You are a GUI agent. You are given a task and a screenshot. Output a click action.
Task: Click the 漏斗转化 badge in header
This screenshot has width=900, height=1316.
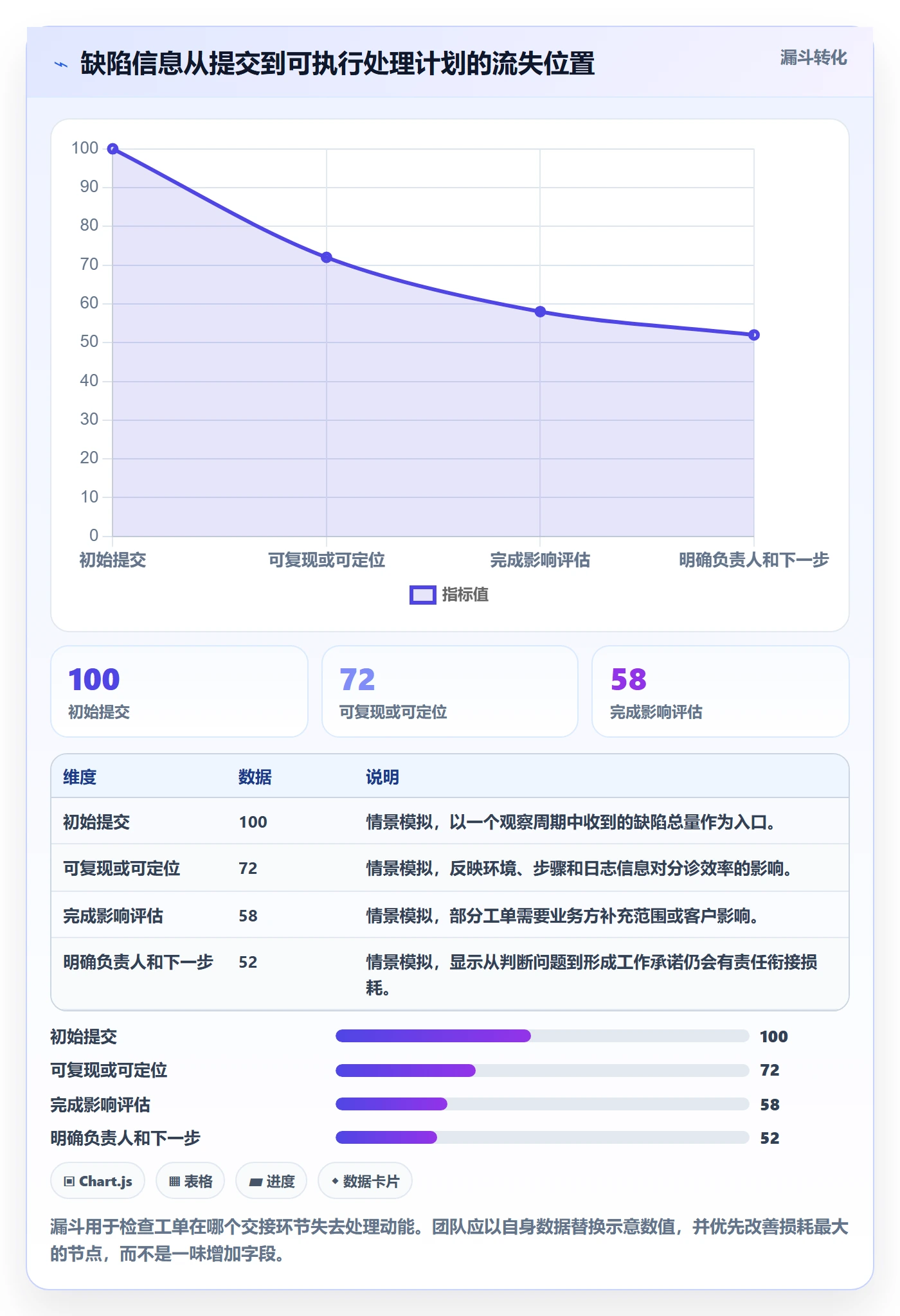pos(813,58)
